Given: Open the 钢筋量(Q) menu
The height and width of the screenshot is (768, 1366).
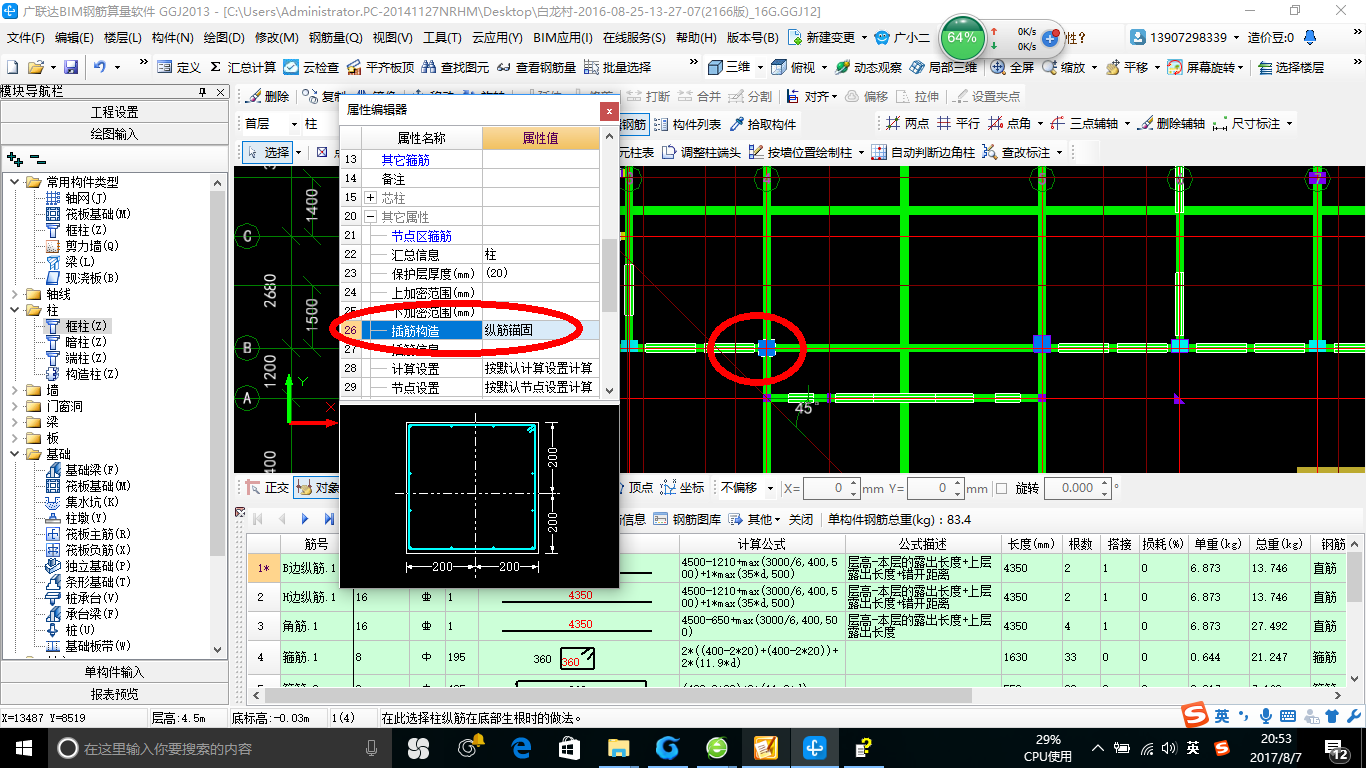Looking at the screenshot, I should (x=335, y=38).
